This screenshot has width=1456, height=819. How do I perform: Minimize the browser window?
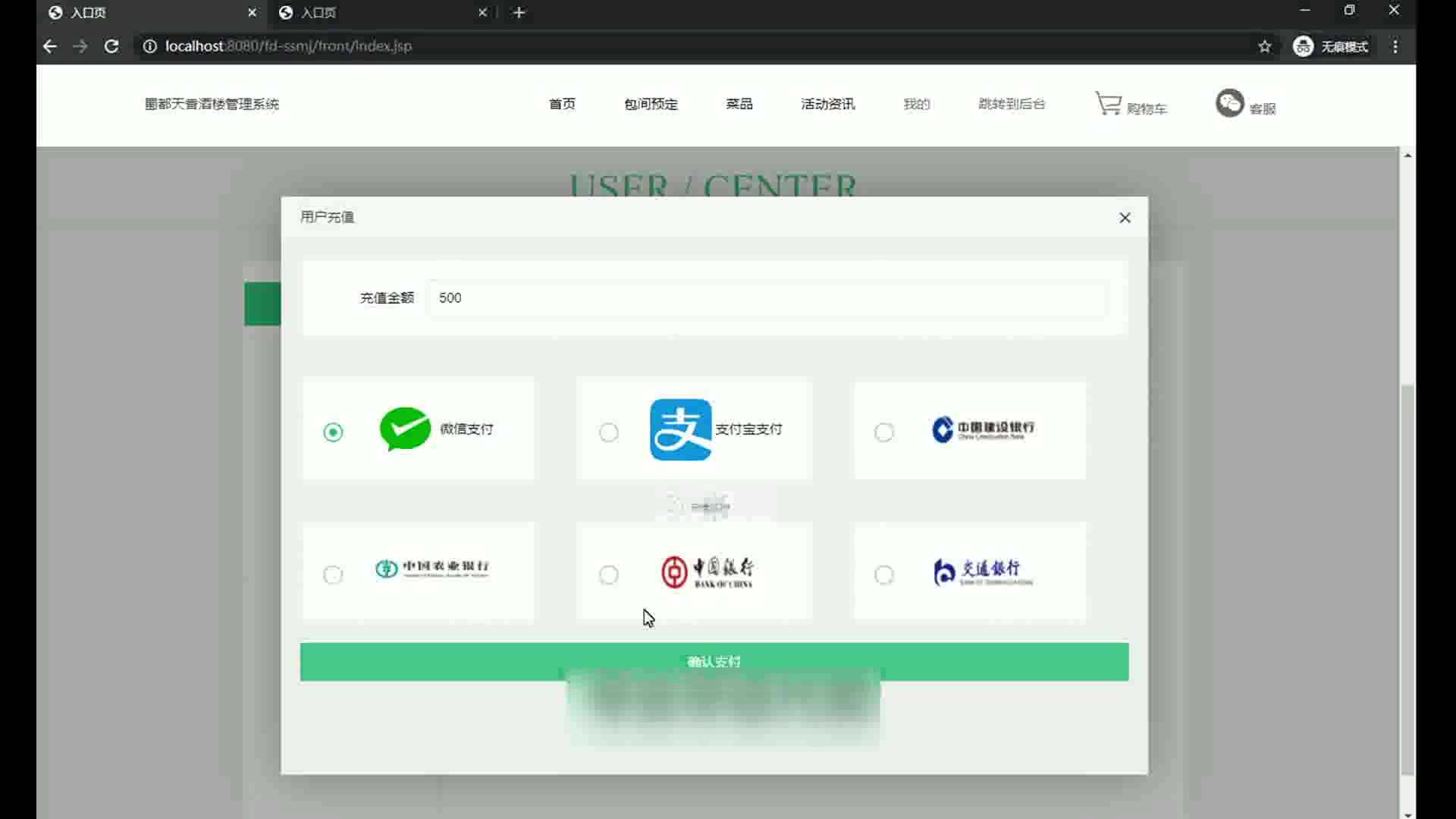coord(1305,11)
